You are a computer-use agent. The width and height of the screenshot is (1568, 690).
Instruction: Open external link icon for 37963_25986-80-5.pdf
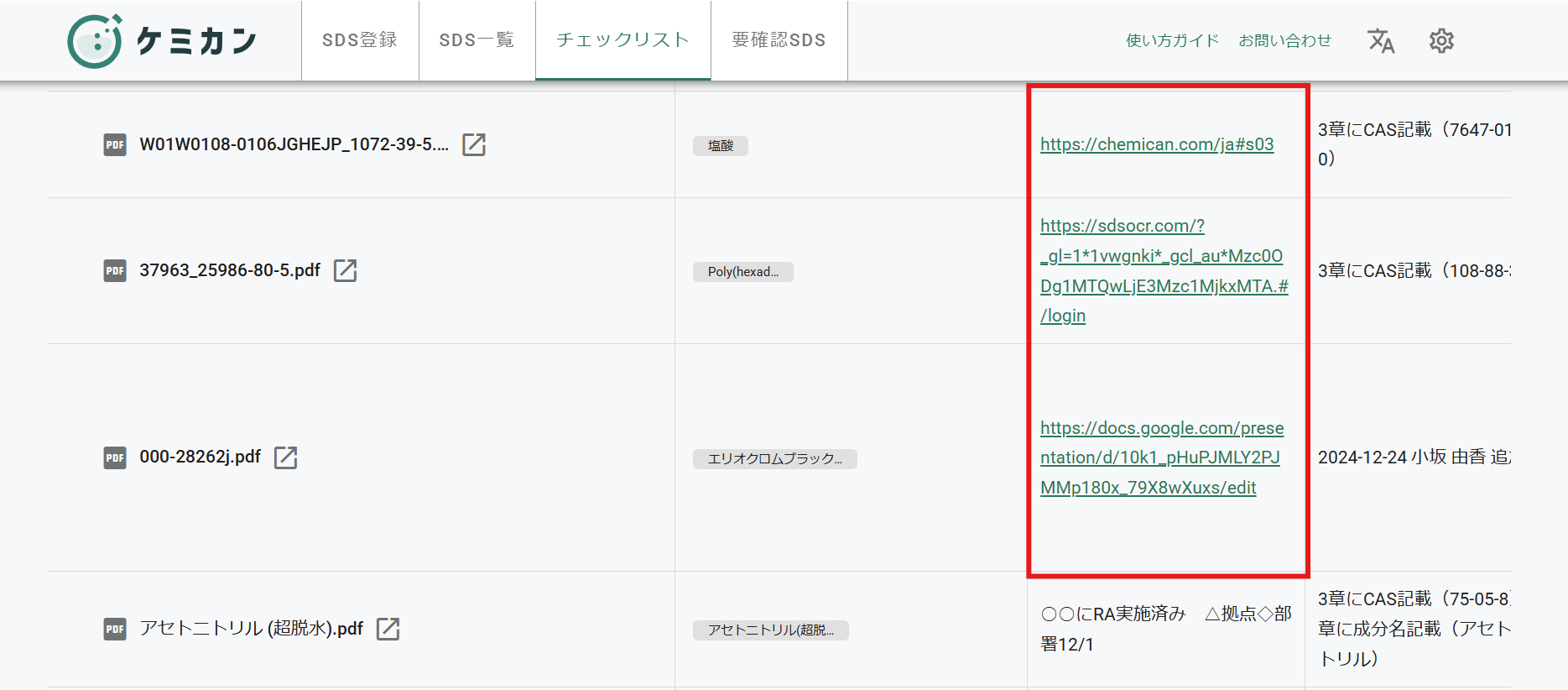click(x=346, y=270)
